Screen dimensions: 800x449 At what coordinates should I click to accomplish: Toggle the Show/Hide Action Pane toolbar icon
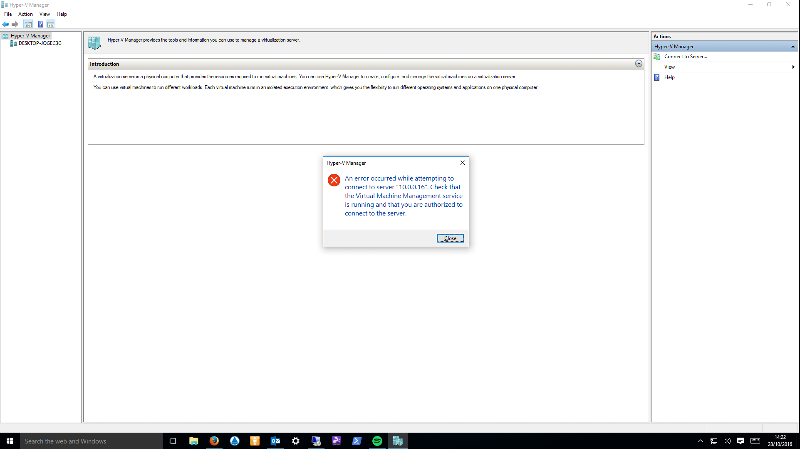pyautogui.click(x=51, y=24)
